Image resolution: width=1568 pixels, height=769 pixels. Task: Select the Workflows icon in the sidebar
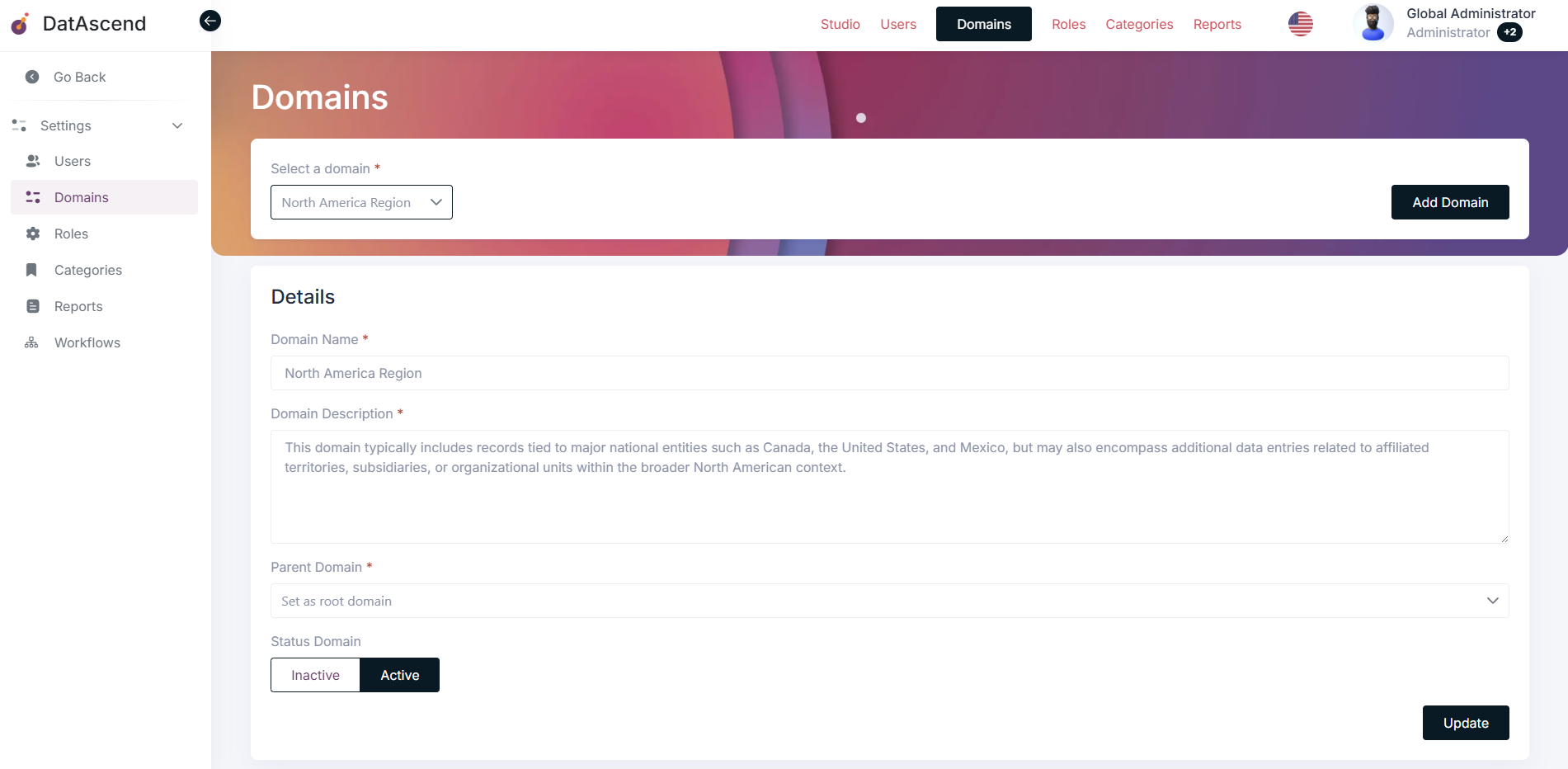pos(31,342)
